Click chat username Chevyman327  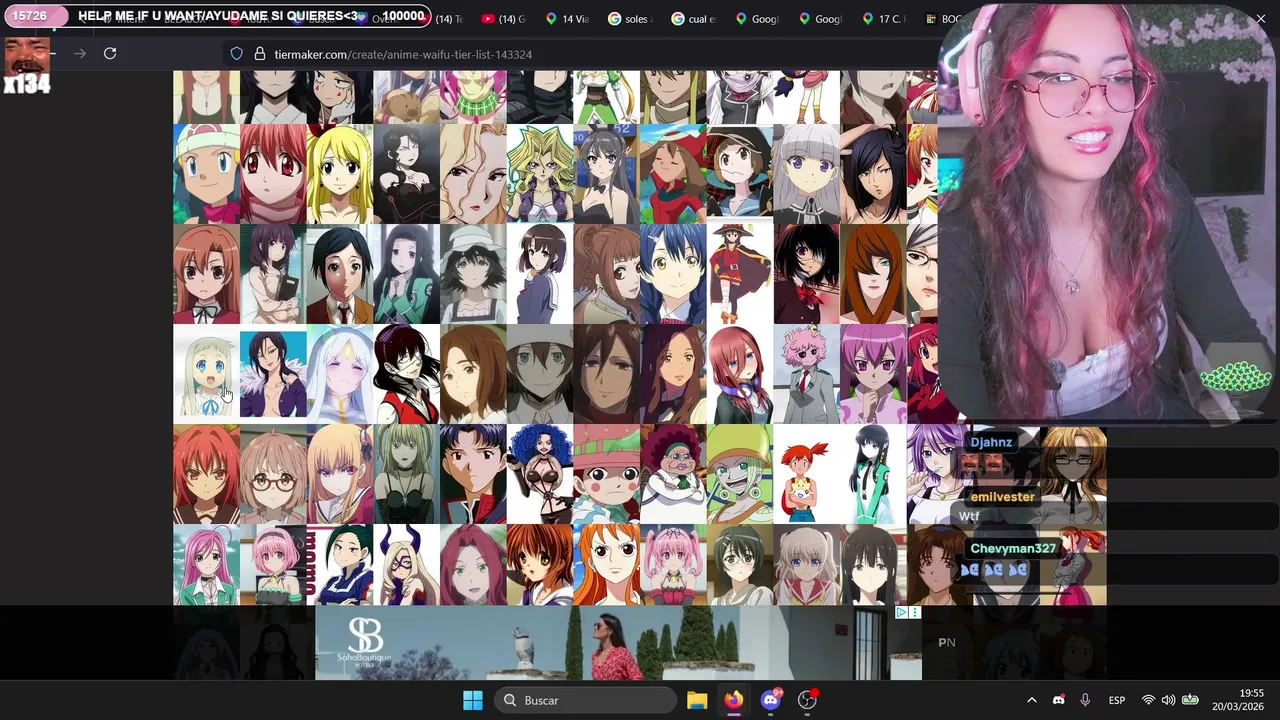coord(1013,549)
